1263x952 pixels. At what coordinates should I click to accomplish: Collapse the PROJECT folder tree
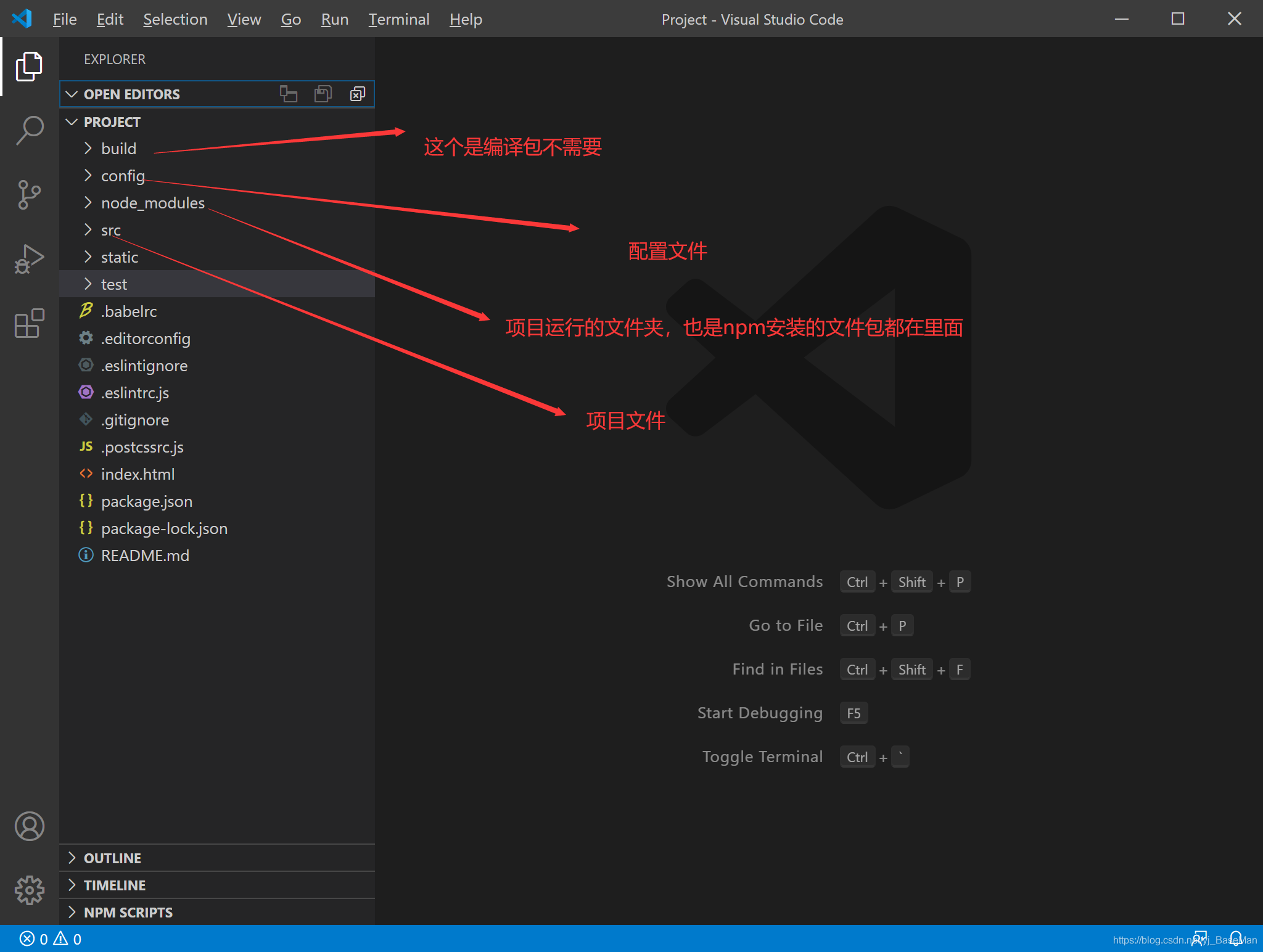(x=112, y=122)
